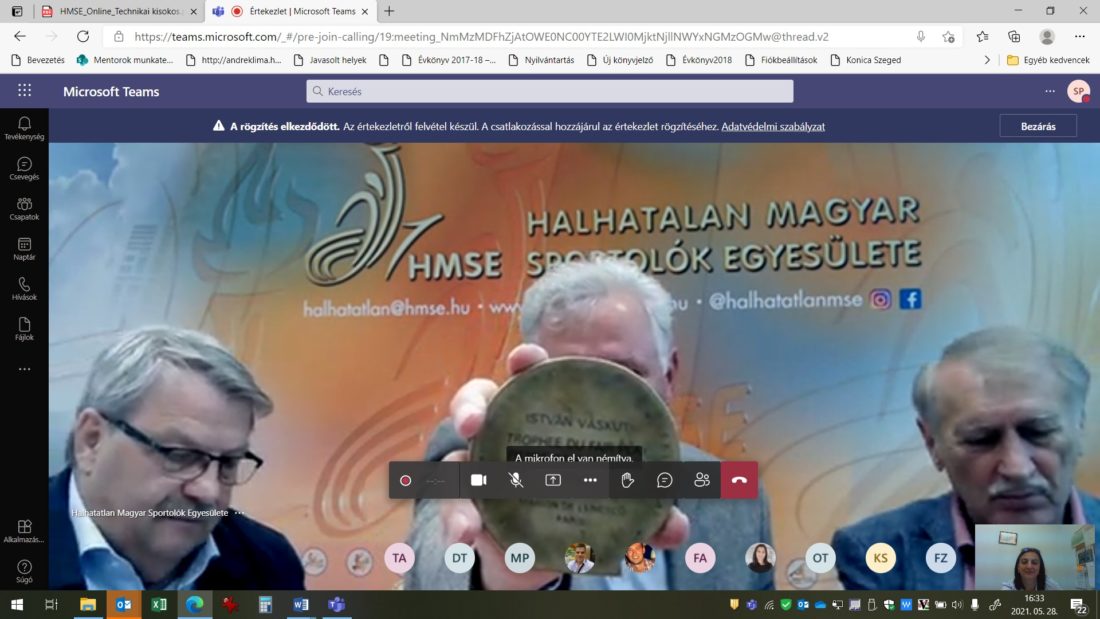Open the Teams app launcher grid
The width and height of the screenshot is (1100, 619).
tap(25, 91)
